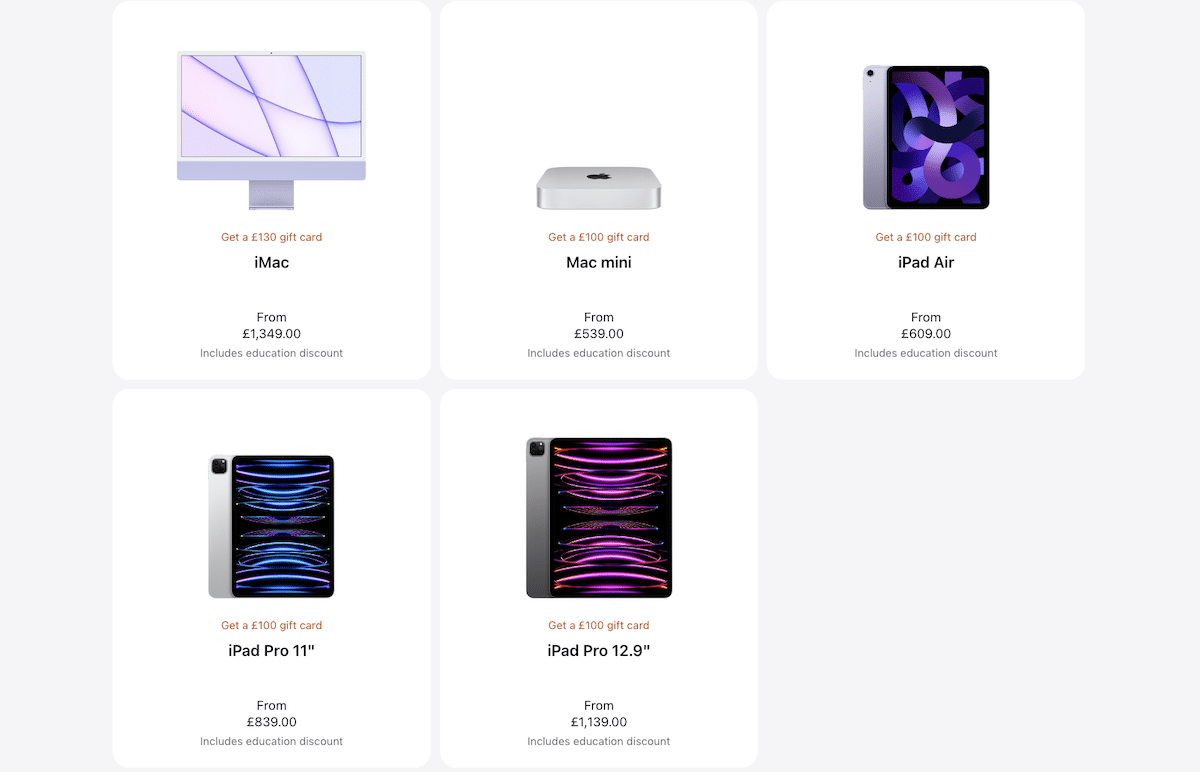Click the iPad Pro 11" gift card offer
Viewport: 1200px width, 772px height.
pos(271,625)
